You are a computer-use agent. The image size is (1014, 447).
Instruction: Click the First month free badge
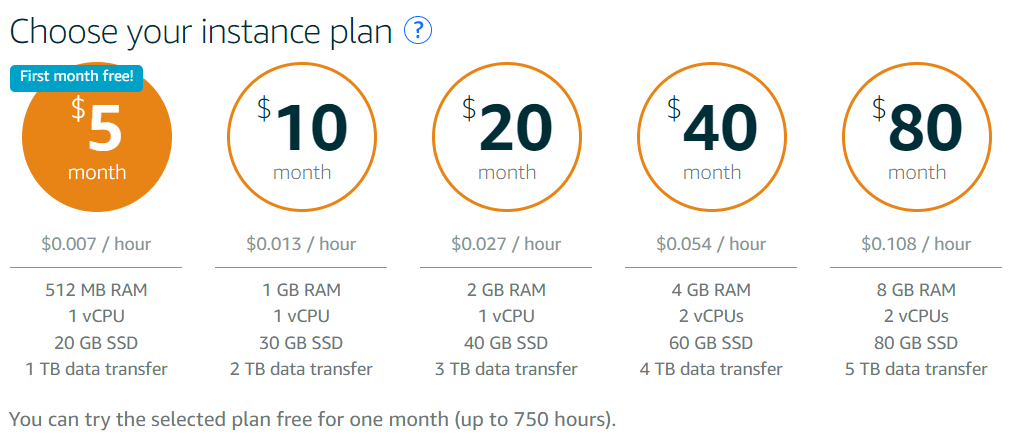pos(76,76)
